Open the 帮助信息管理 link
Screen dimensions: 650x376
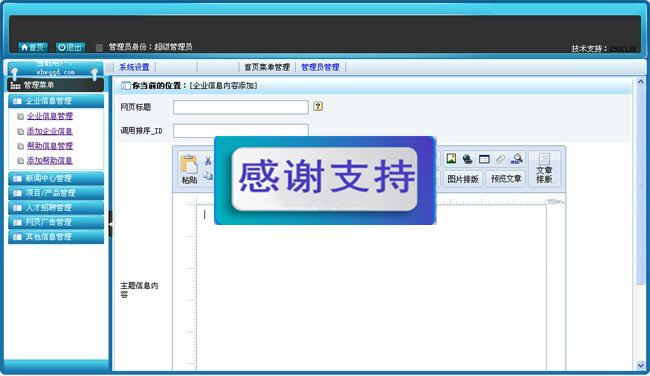coord(50,146)
